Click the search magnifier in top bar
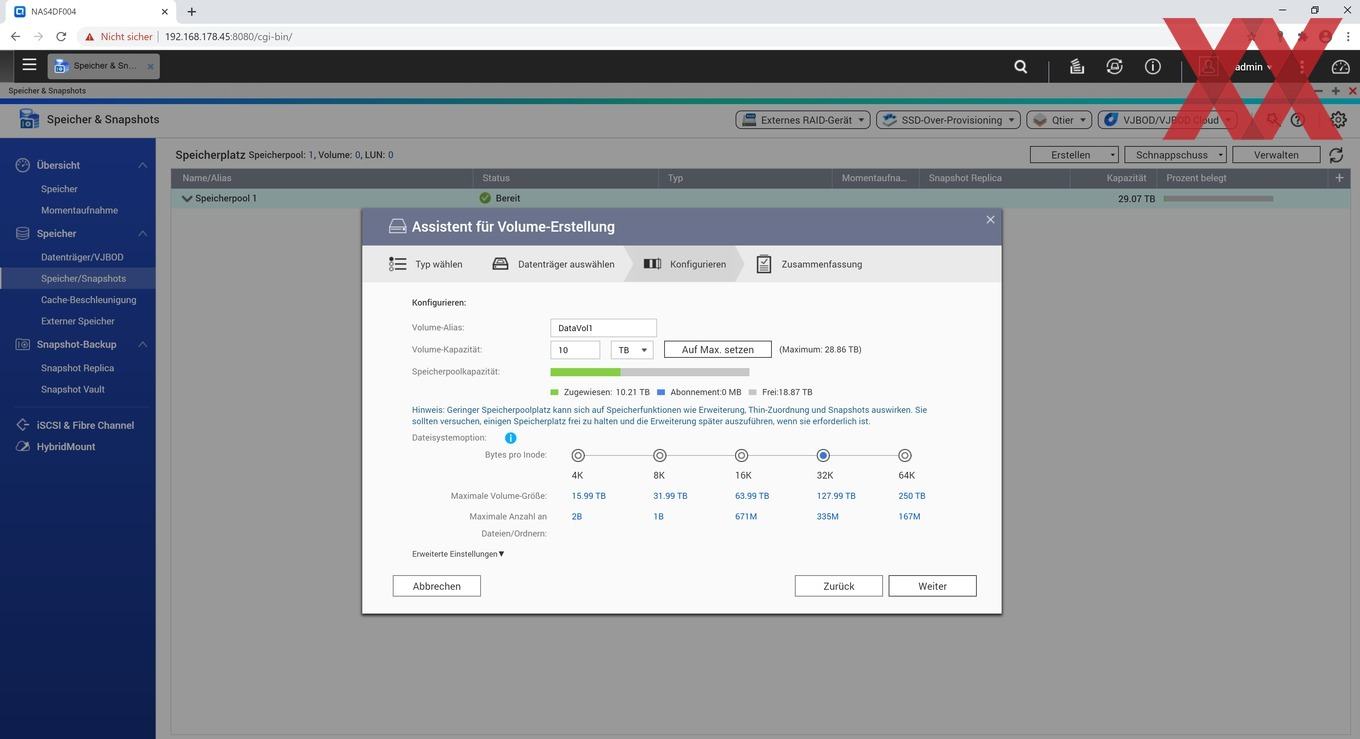 click(x=1020, y=67)
